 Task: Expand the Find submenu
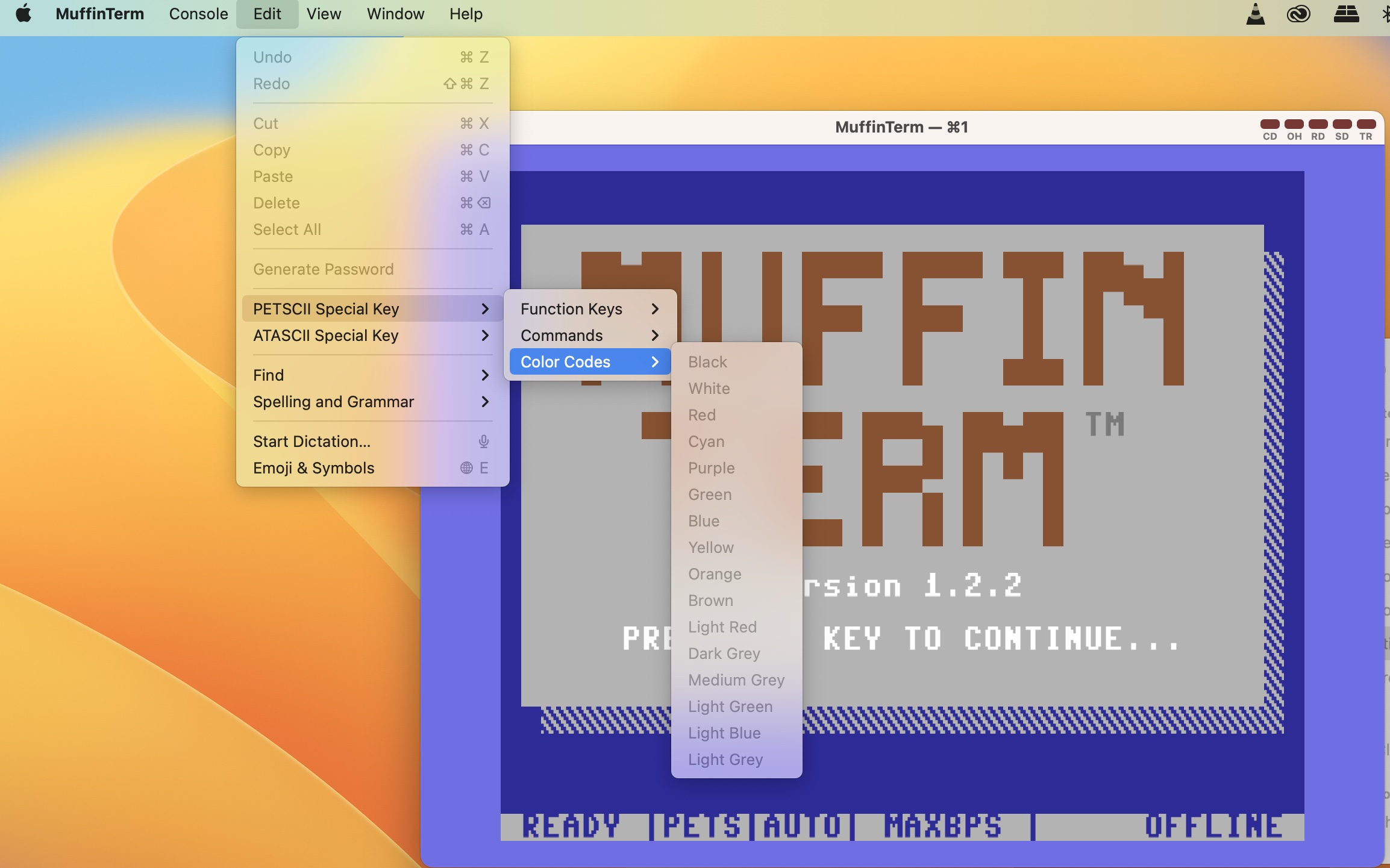click(x=372, y=375)
